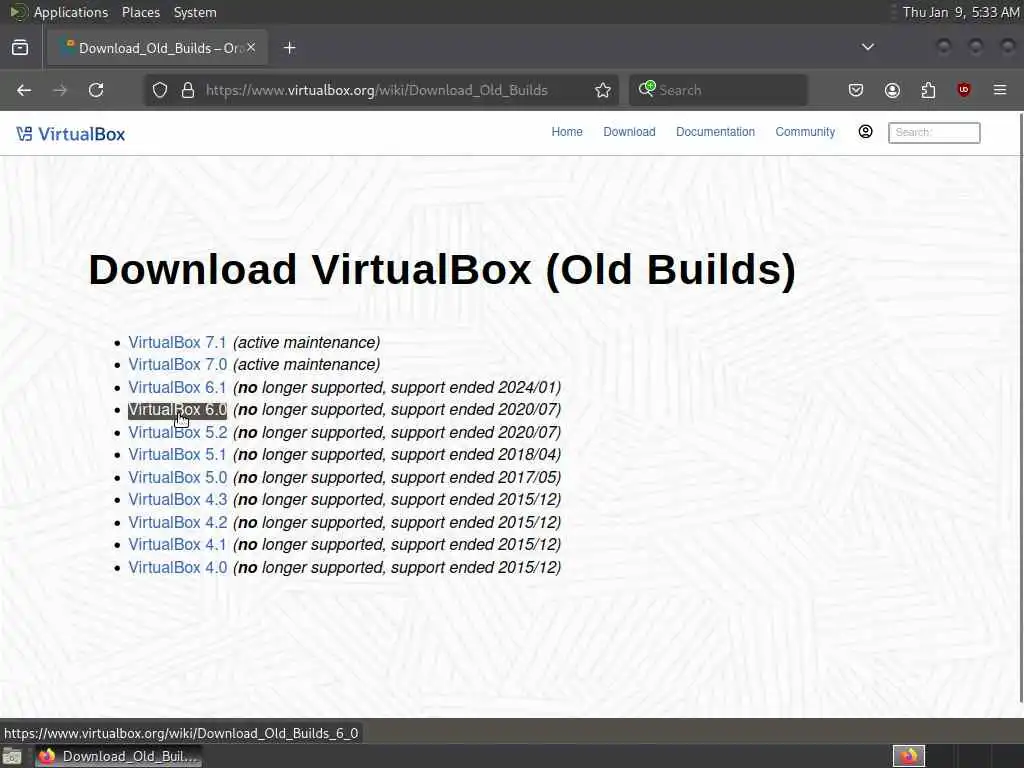Screen dimensions: 1024x768
Task: Open the tracking protection shield icon
Action: pyautogui.click(x=160, y=90)
